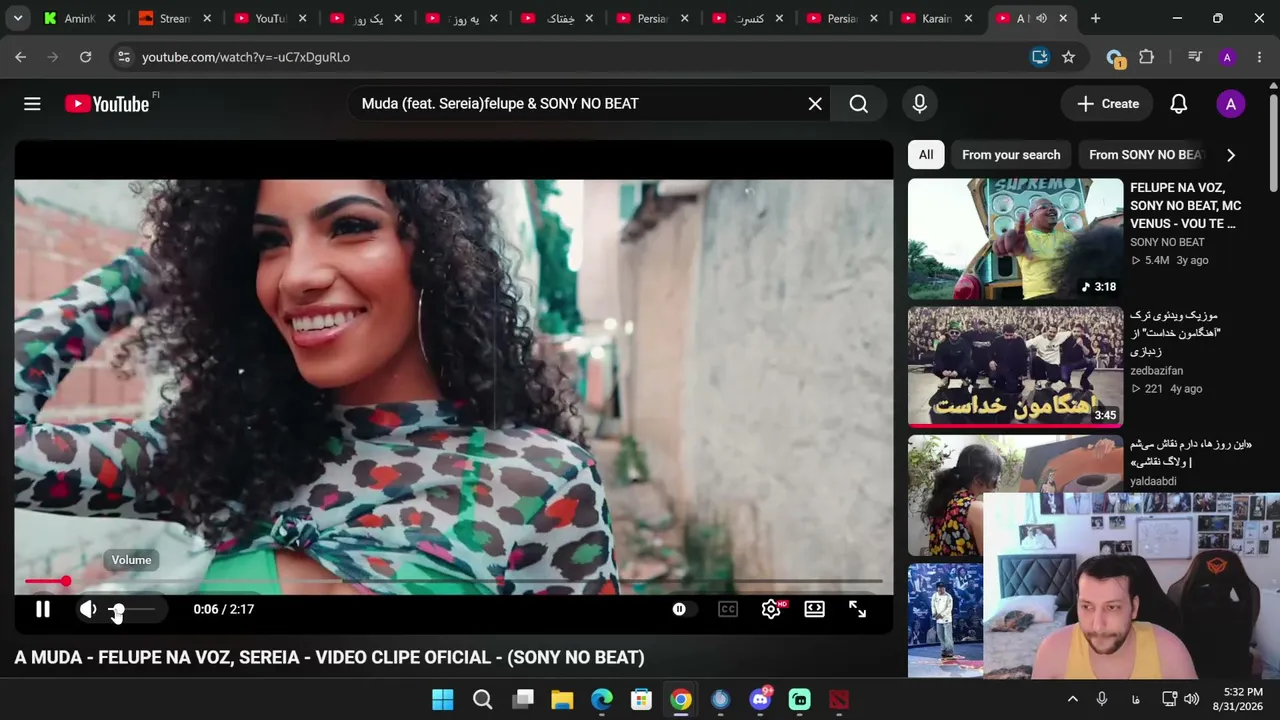Click the Create button

(1108, 104)
